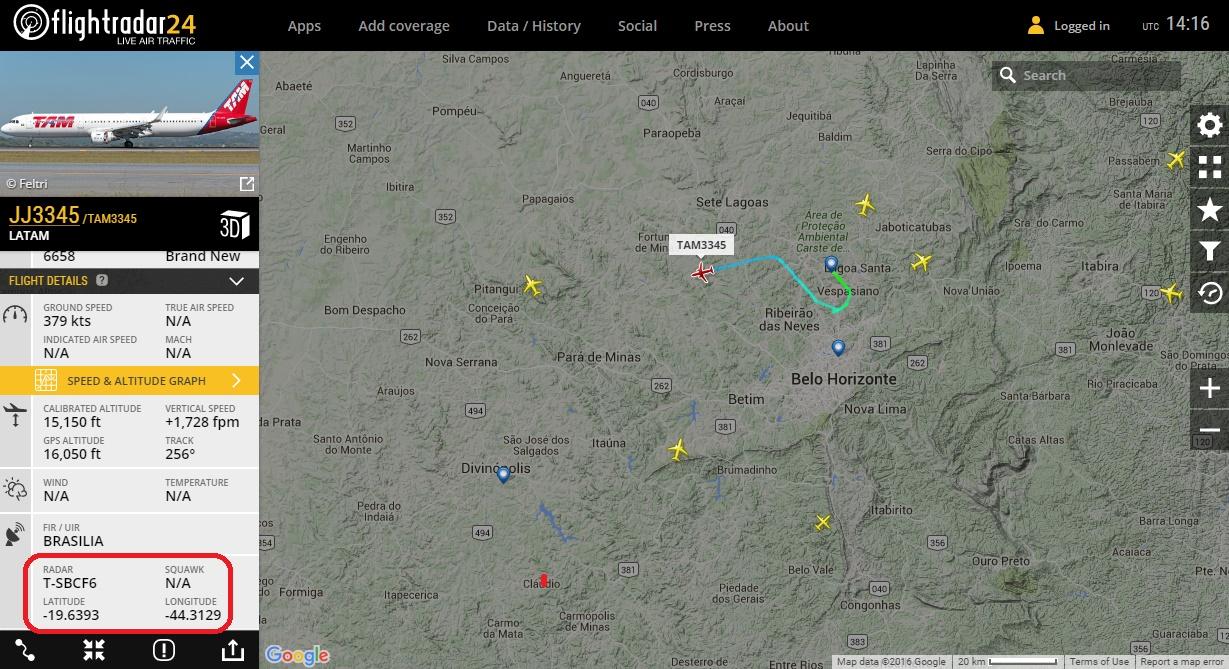Click the alert exclamation icon

click(x=164, y=650)
